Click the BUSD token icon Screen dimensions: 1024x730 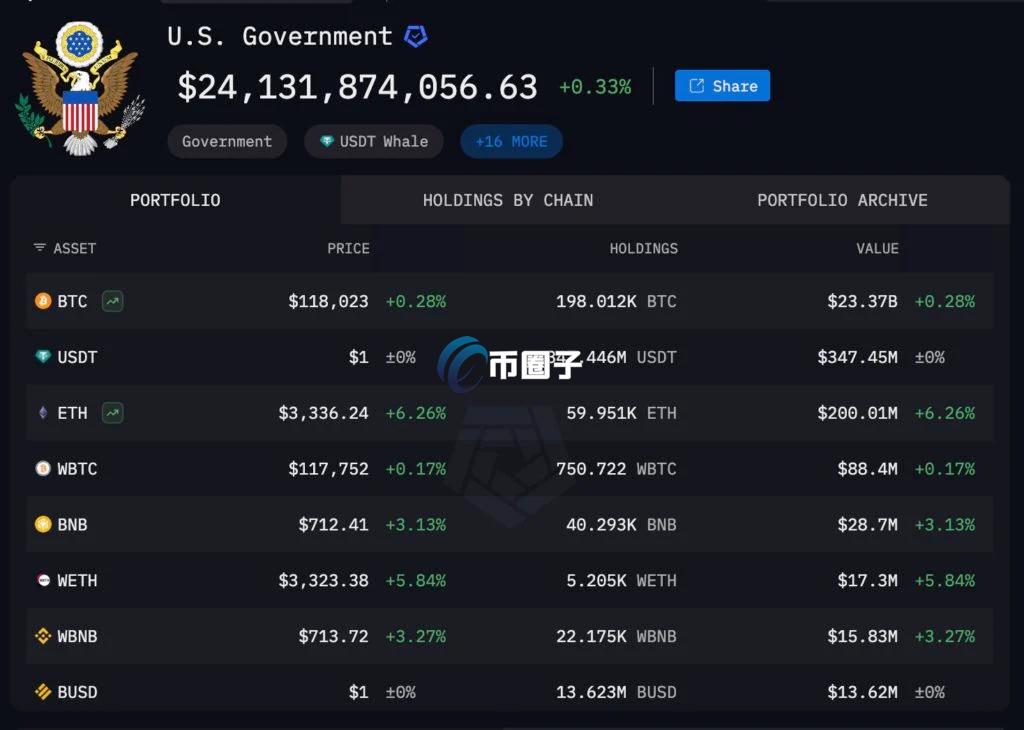[x=43, y=692]
